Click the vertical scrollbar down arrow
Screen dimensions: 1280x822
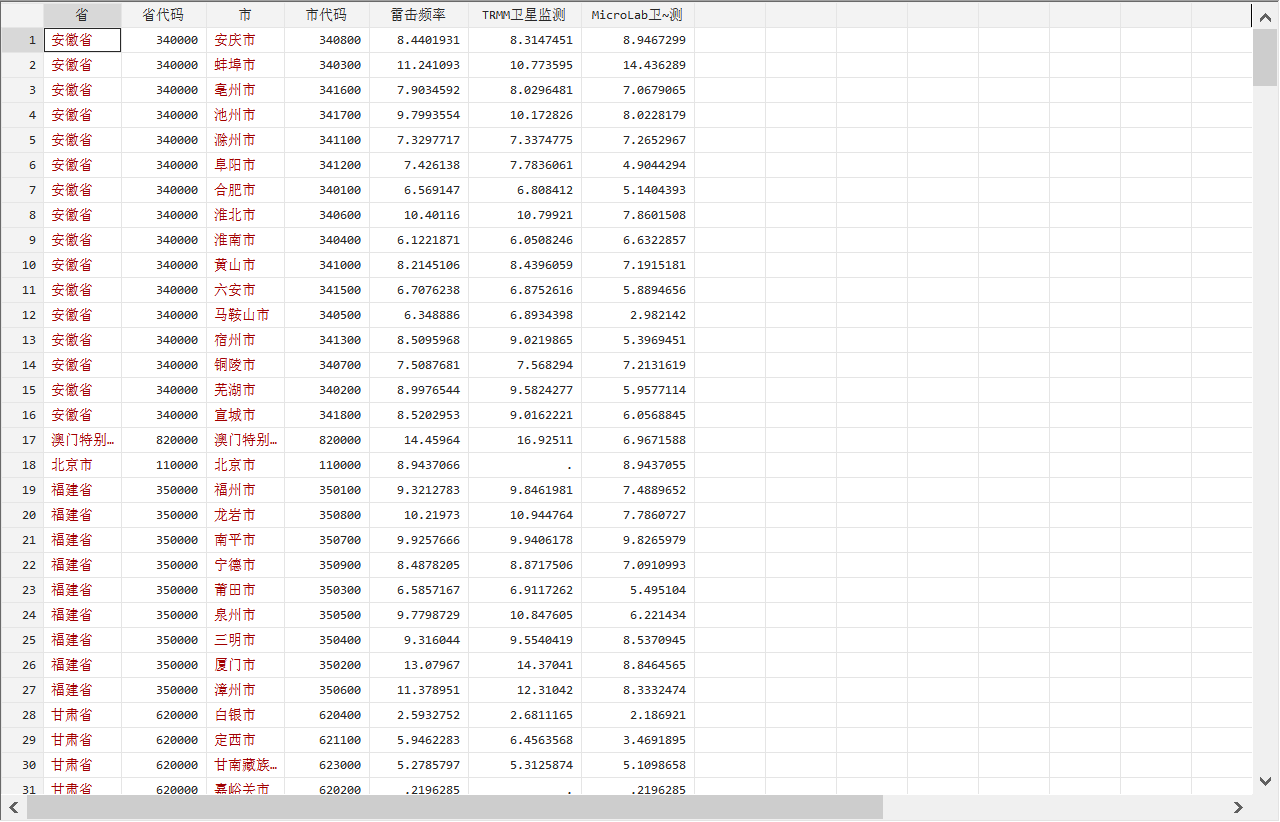pos(1265,781)
